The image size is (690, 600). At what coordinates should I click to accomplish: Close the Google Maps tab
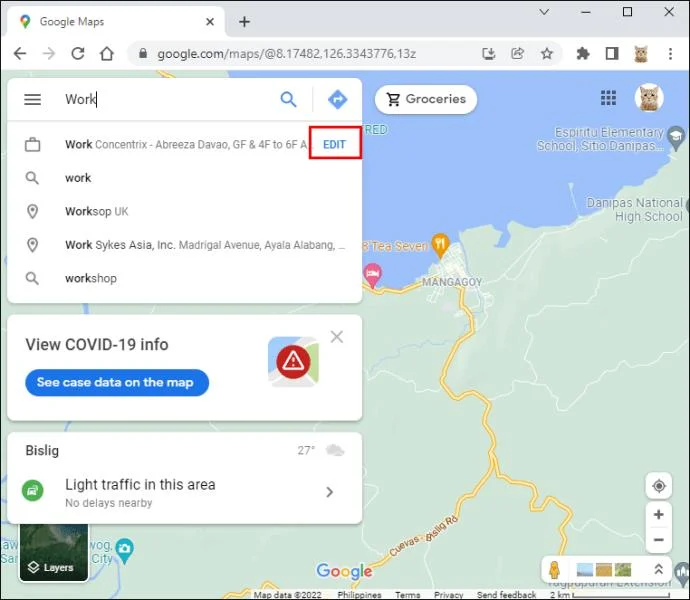(x=210, y=22)
